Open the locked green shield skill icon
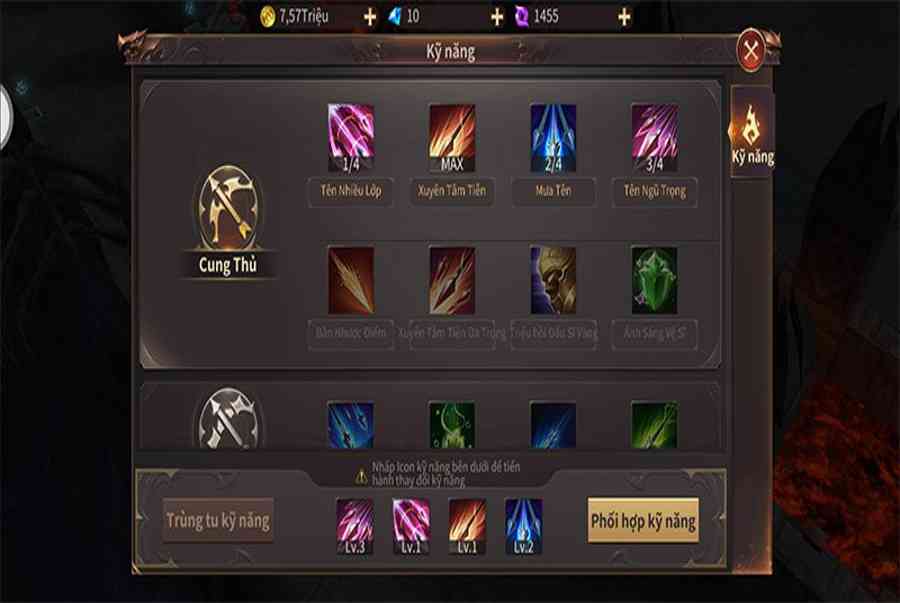 654,281
